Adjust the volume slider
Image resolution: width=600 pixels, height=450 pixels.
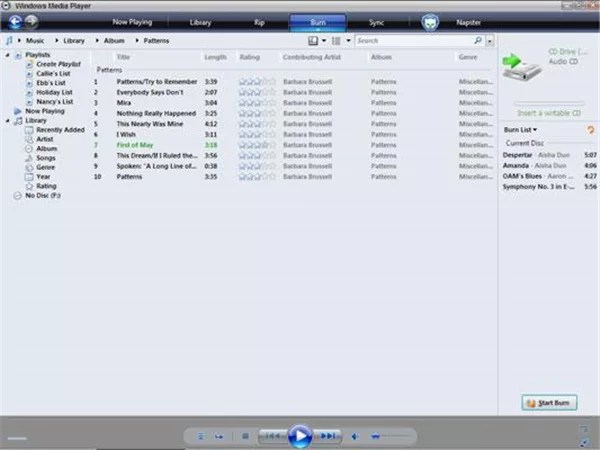[390, 436]
